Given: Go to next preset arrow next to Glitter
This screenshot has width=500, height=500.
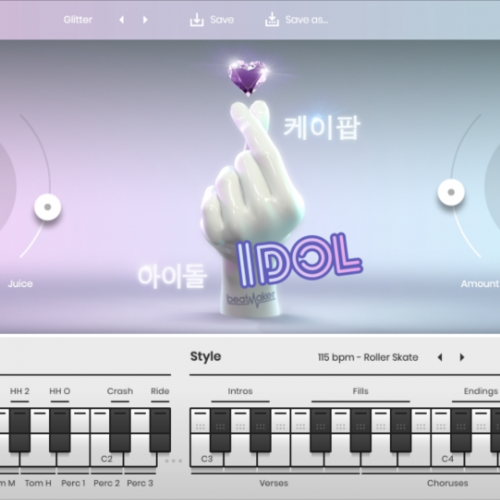Looking at the screenshot, I should tap(145, 20).
